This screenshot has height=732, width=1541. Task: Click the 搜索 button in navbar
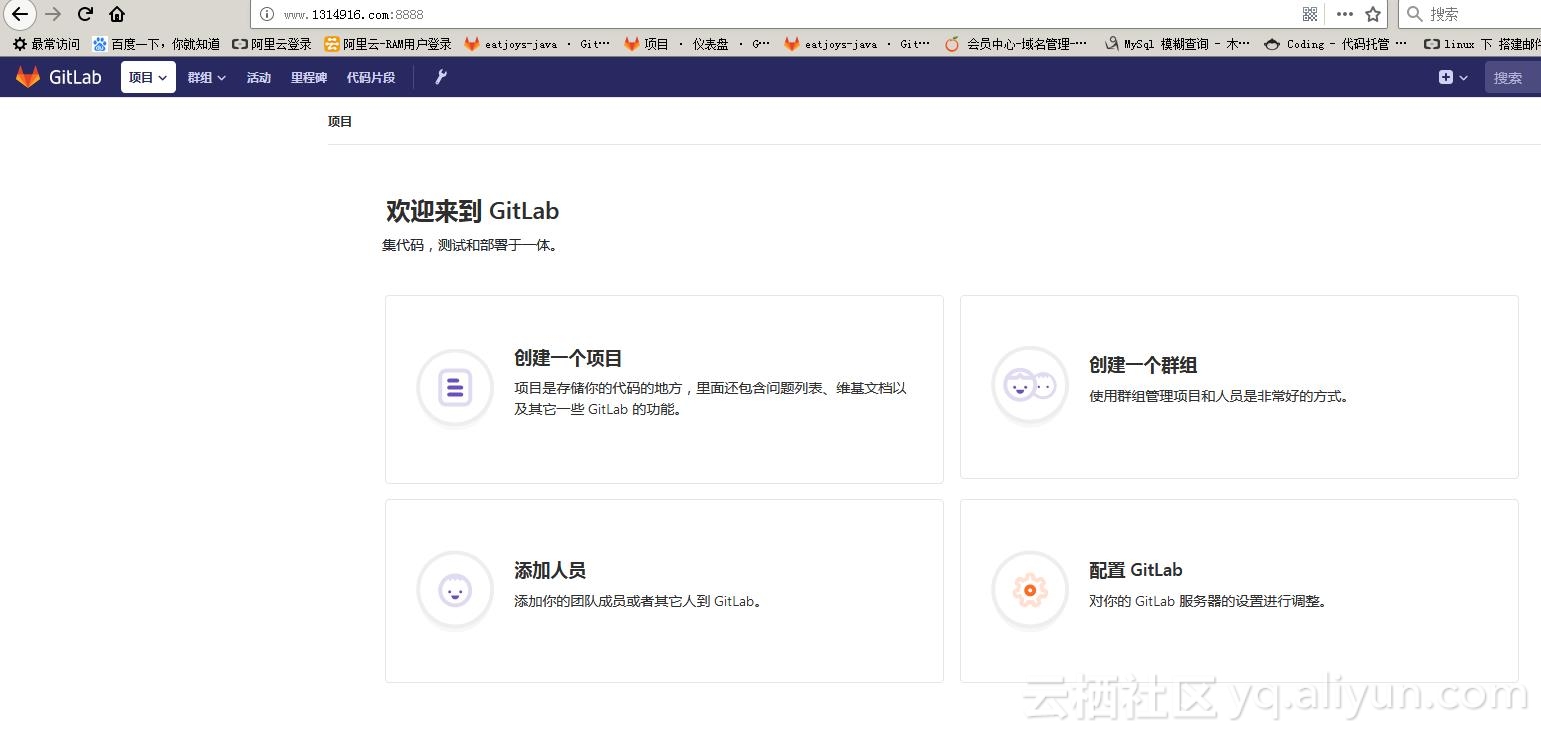point(1510,76)
